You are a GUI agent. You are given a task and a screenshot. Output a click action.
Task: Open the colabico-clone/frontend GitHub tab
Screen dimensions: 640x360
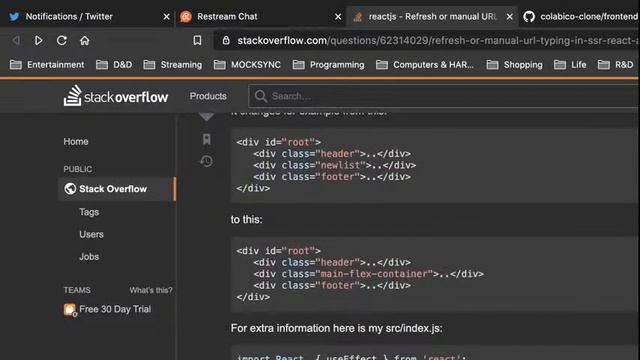click(x=580, y=16)
